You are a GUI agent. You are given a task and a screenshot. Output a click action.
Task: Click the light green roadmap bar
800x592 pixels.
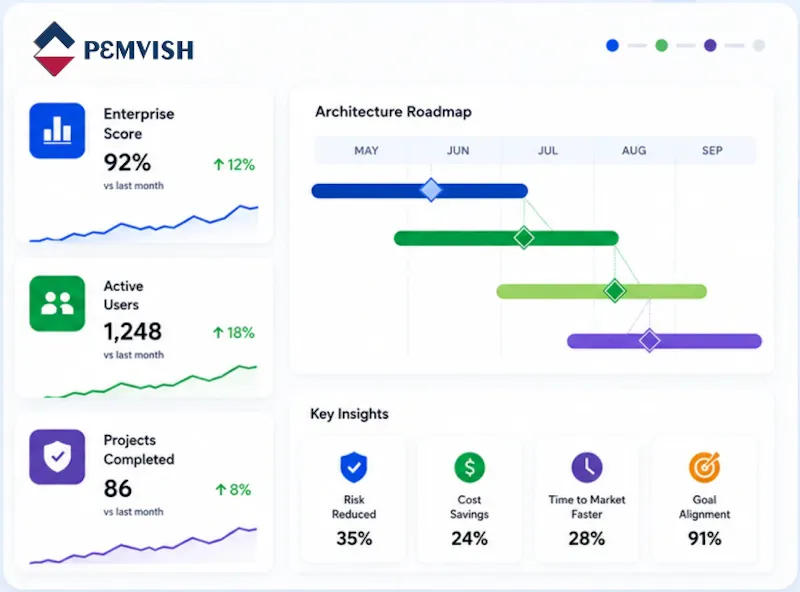pyautogui.click(x=602, y=291)
